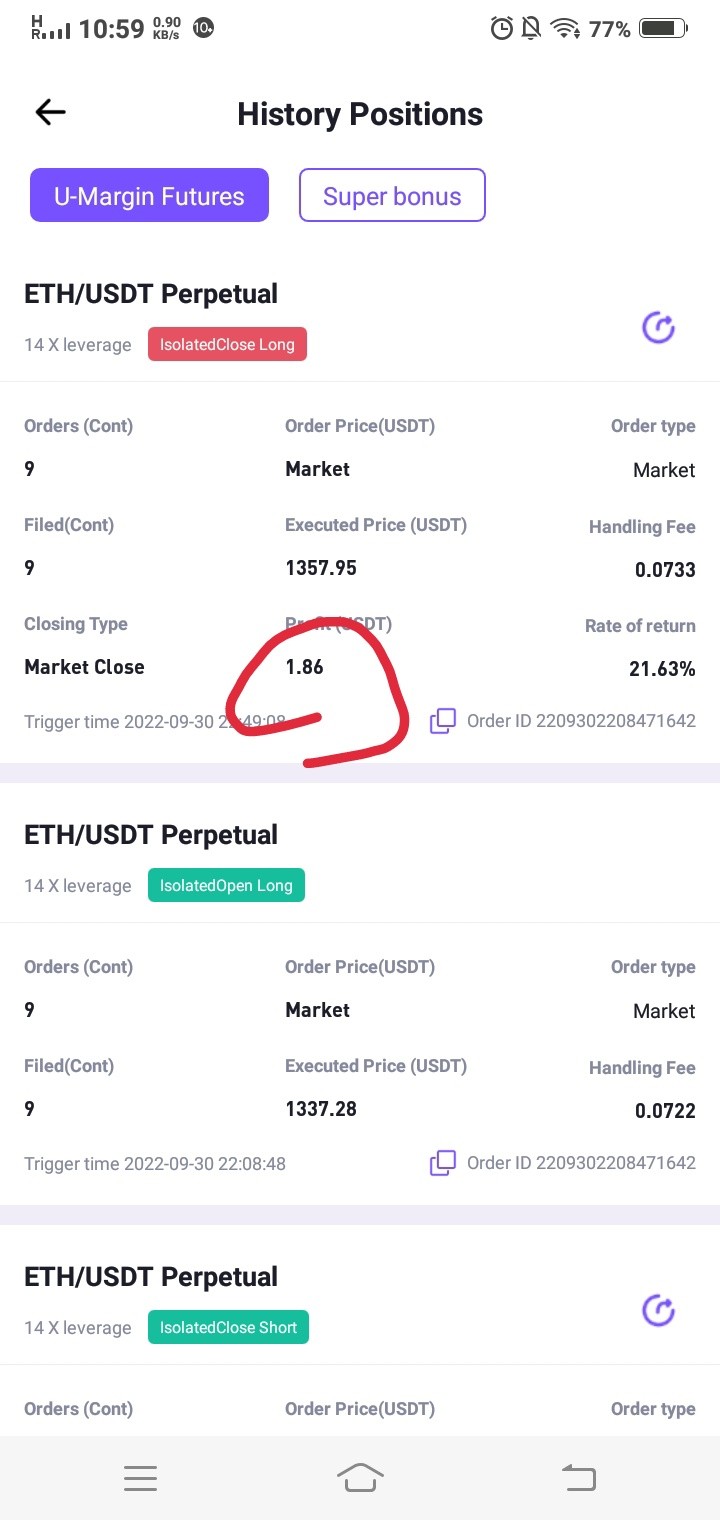This screenshot has width=720, height=1520.
Task: Copy Order ID of Close Long order
Action: point(443,720)
